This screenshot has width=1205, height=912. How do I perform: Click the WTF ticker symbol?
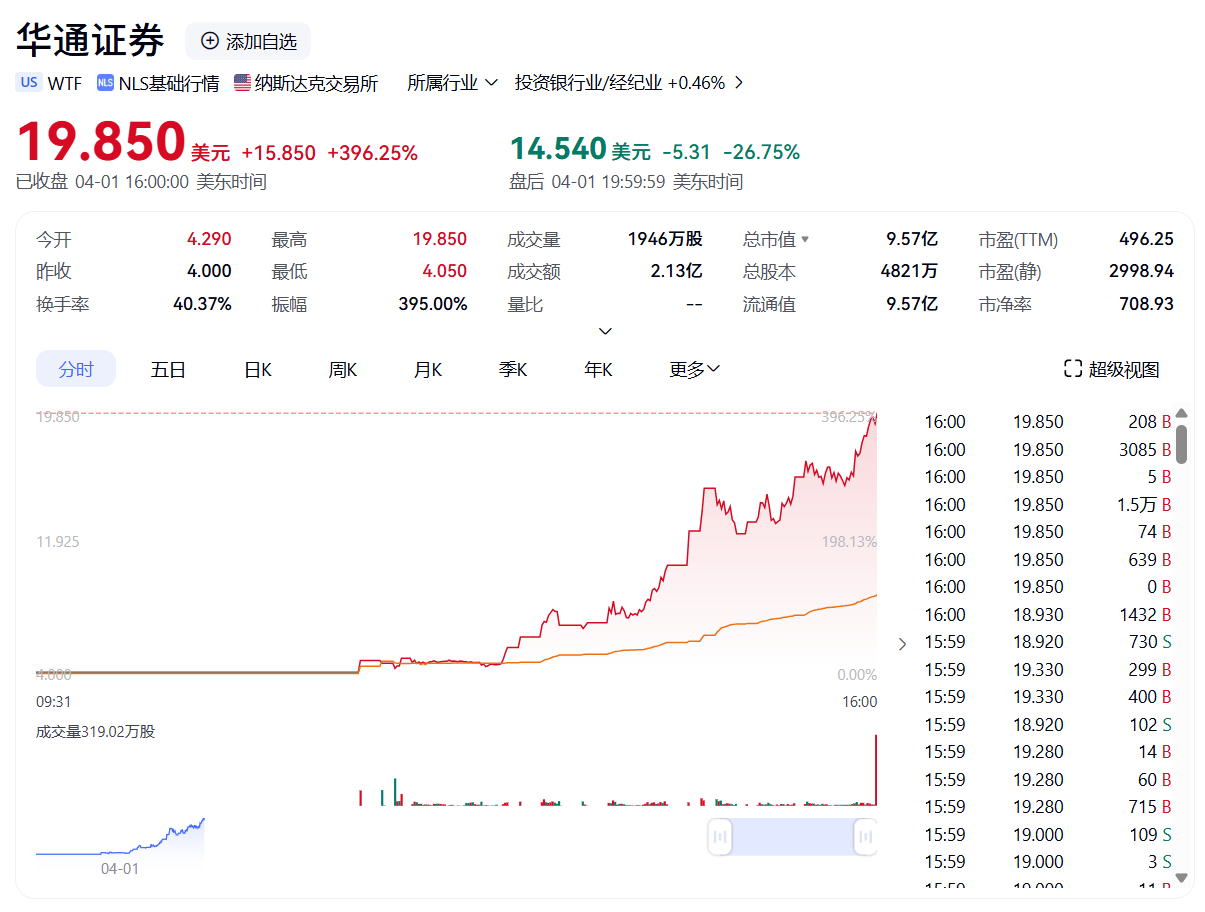click(x=65, y=83)
